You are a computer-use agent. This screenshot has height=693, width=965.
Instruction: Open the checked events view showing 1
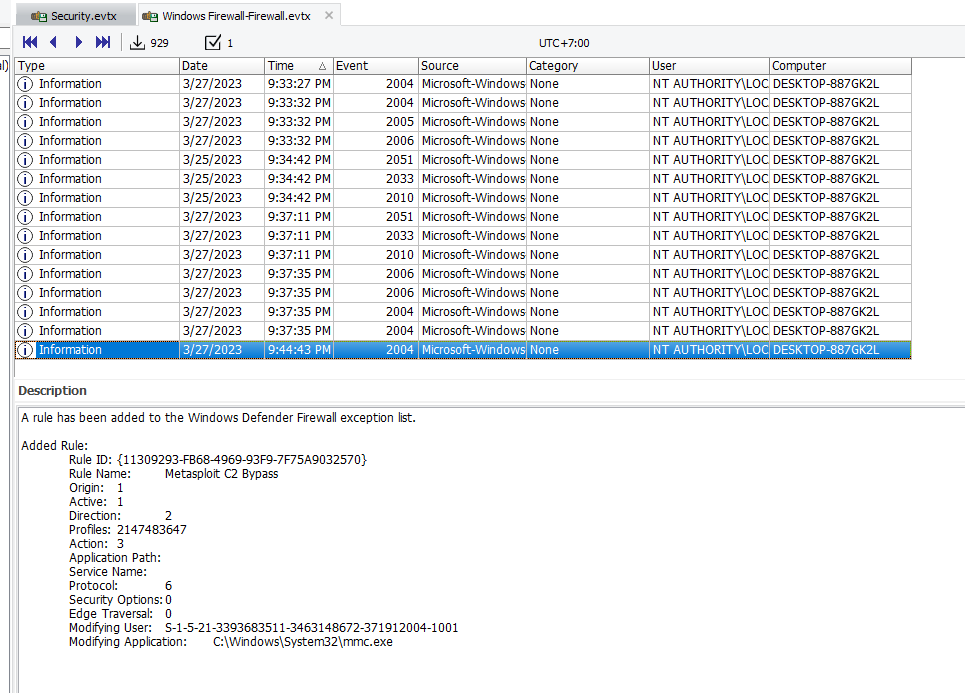(x=213, y=42)
